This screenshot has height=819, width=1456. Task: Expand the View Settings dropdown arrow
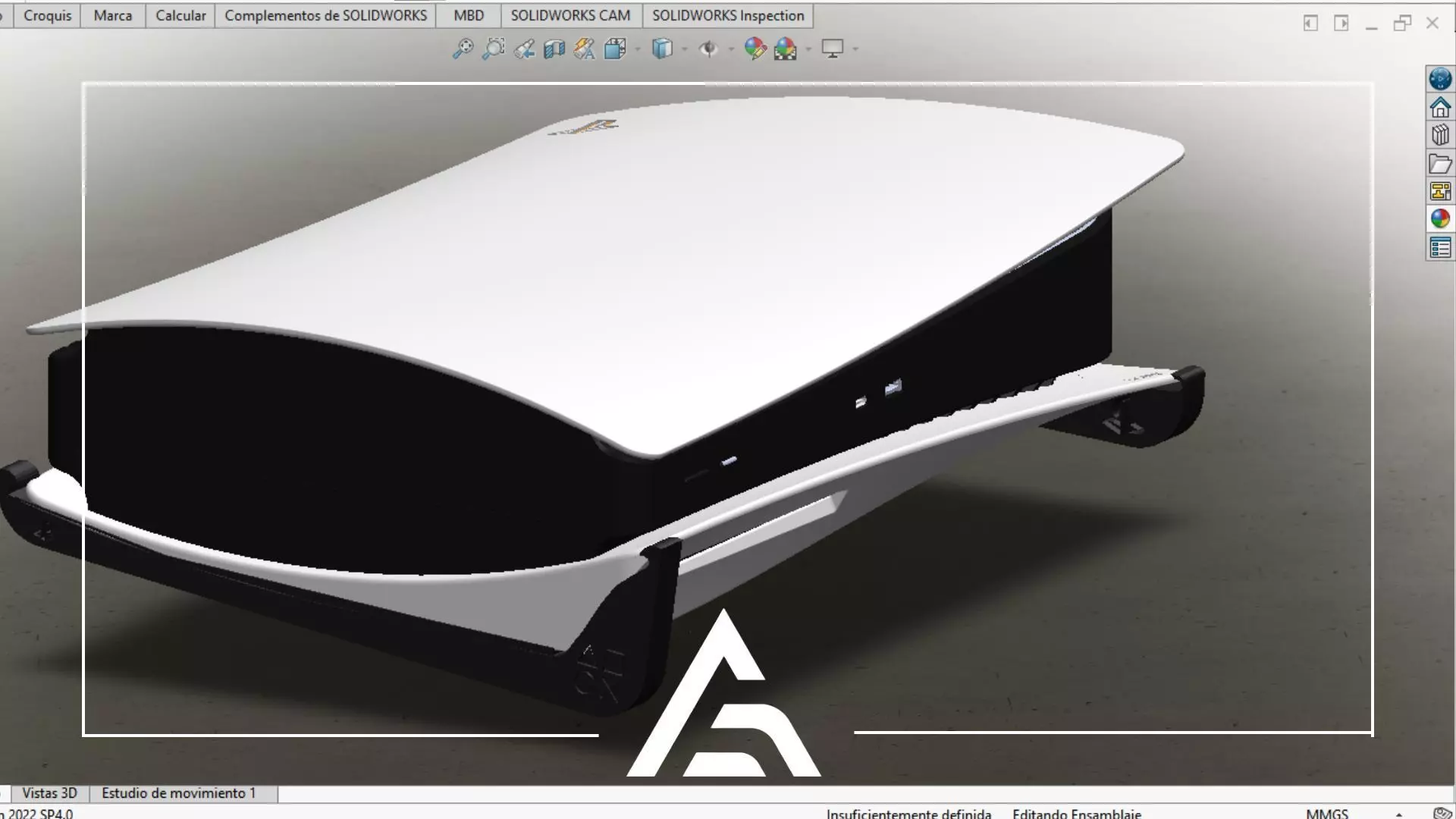[855, 49]
